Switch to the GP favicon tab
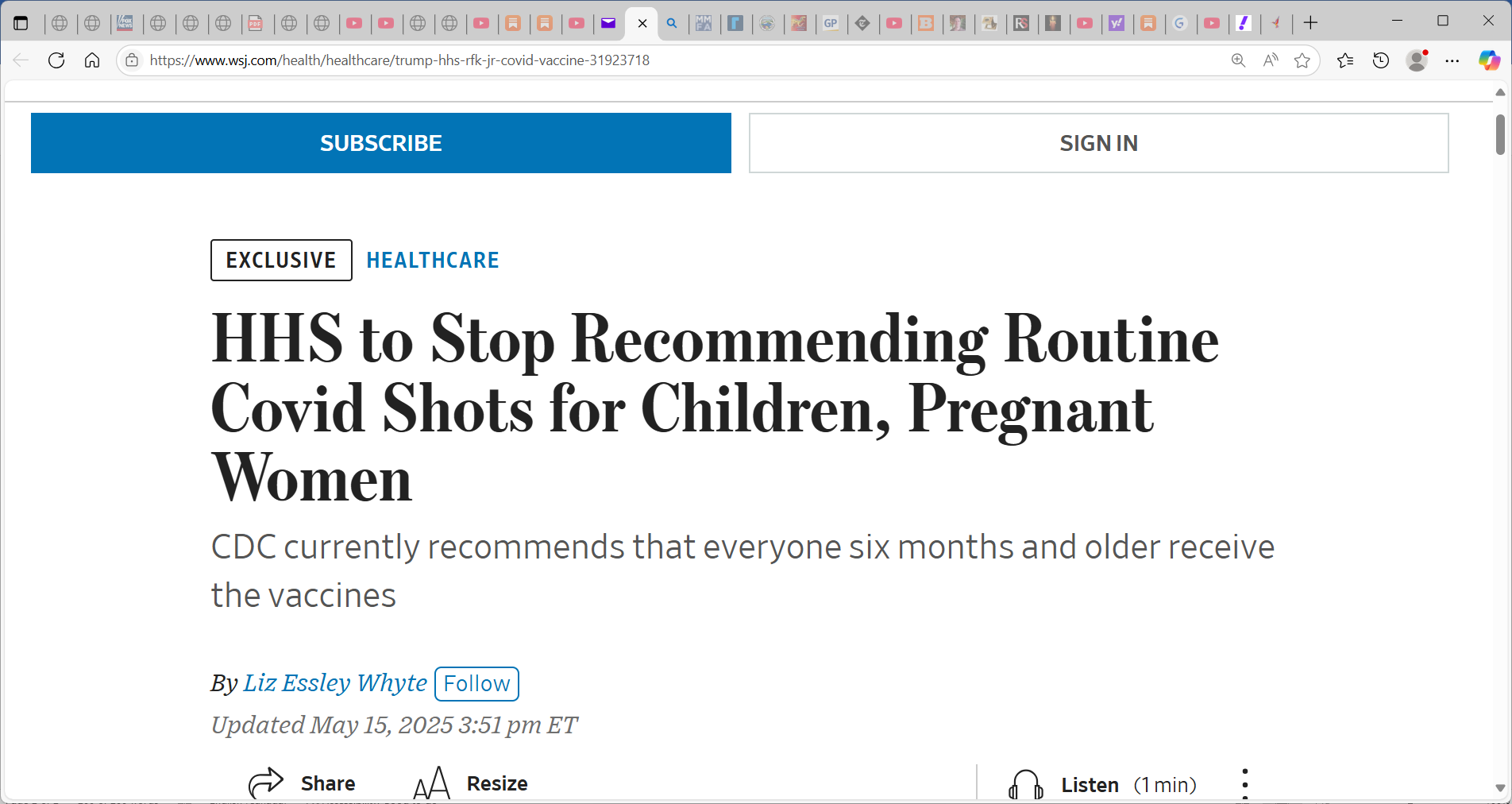The height and width of the screenshot is (804, 1512). 831,23
